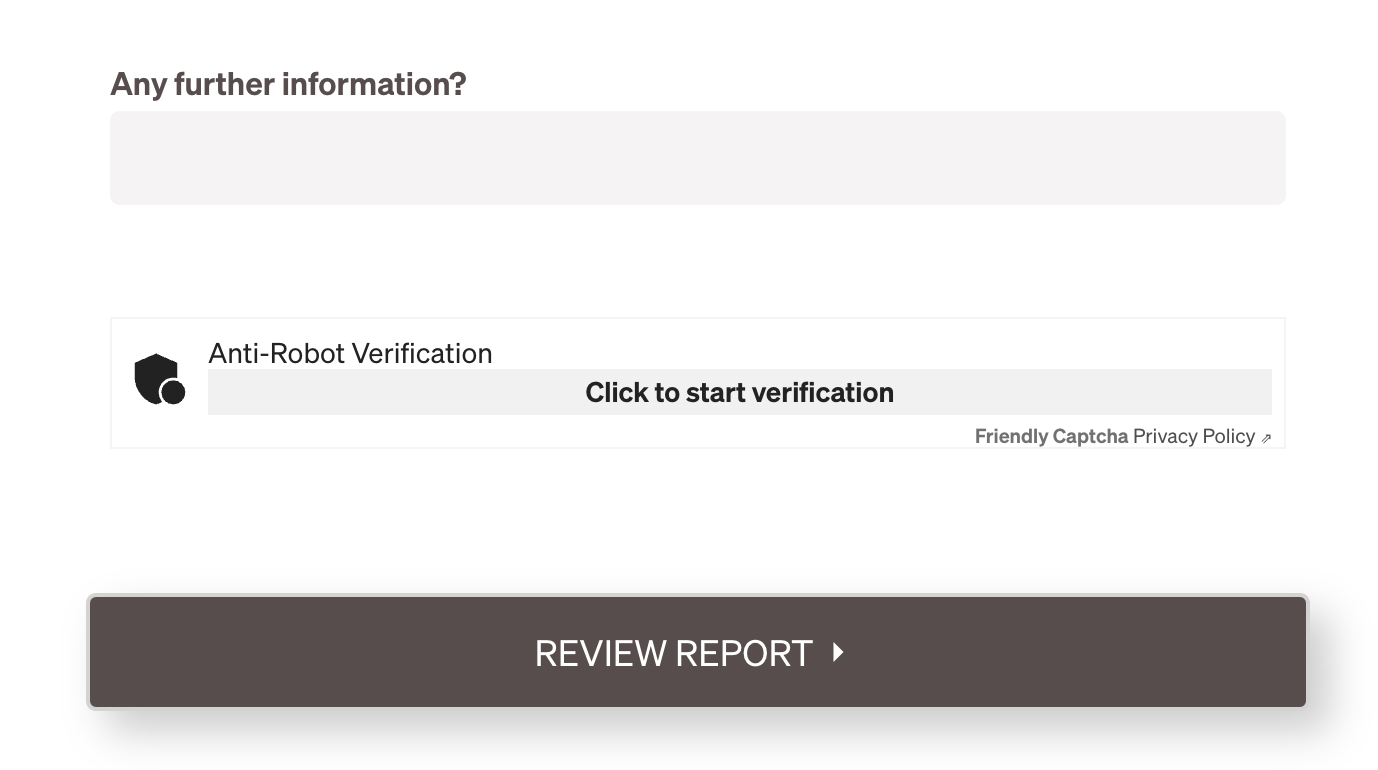View captcha privacy policy page
Viewport: 1378px width, 770px height.
coord(1194,436)
